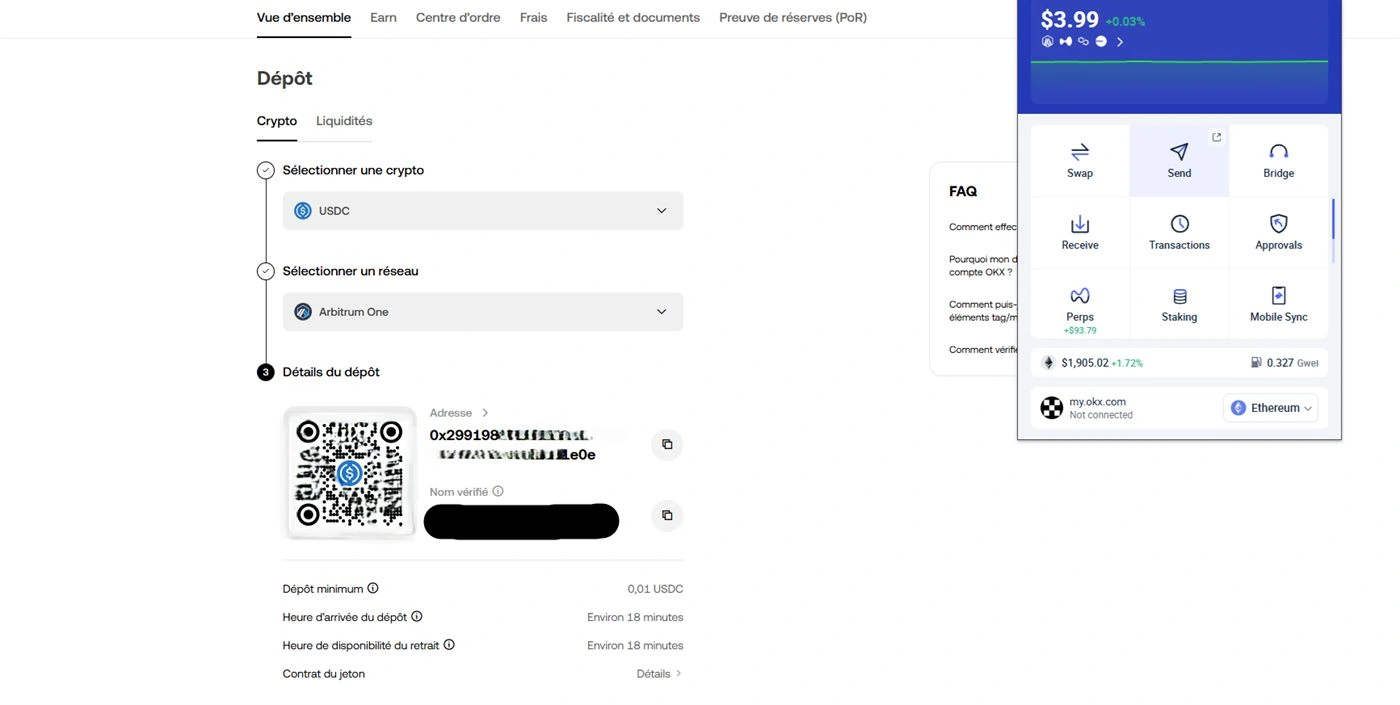Copy the deposit address
Viewport: 1400px width, 705px height.
(x=667, y=445)
